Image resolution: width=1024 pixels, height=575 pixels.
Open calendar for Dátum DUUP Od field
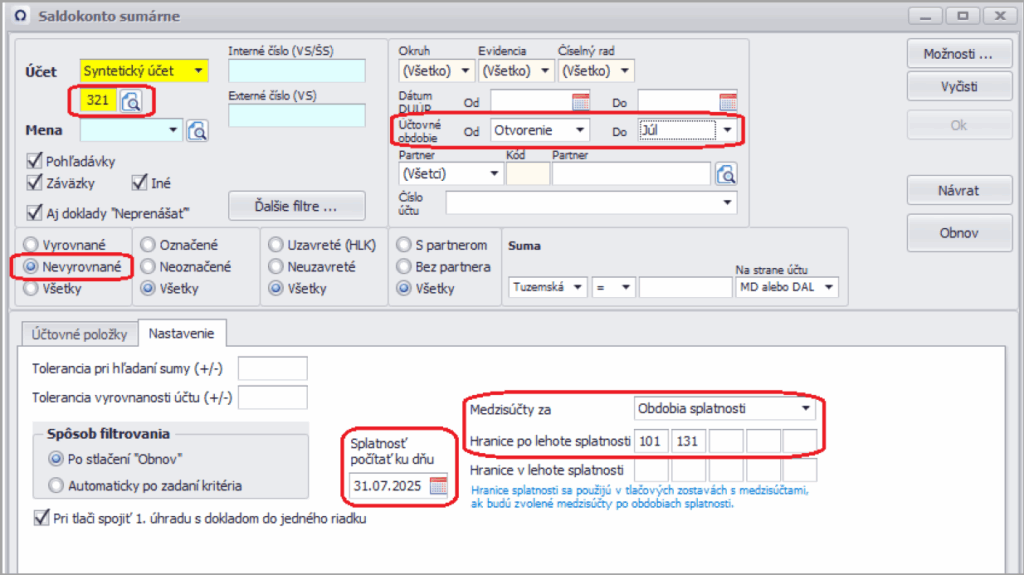(581, 101)
